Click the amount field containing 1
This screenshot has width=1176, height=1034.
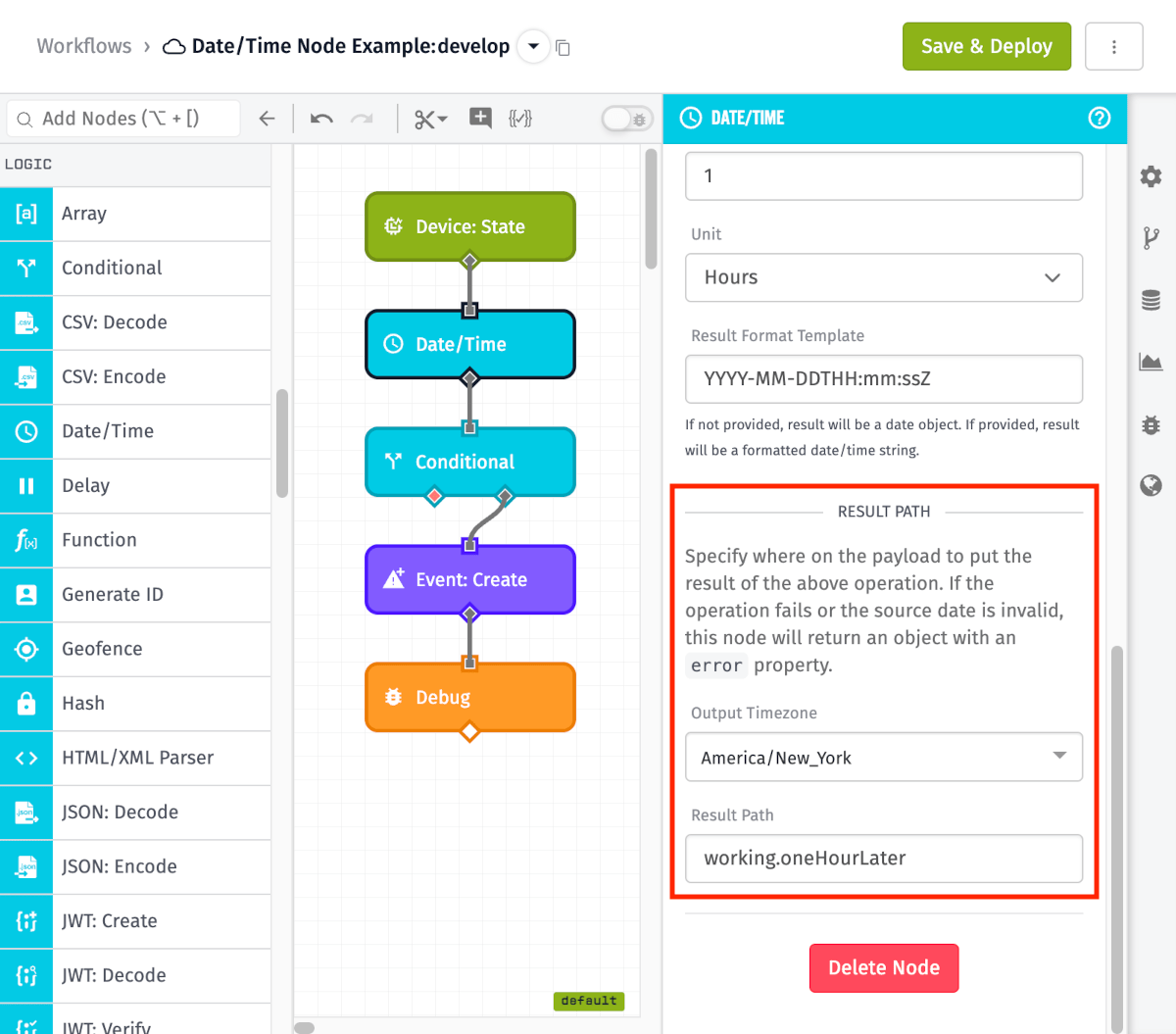click(x=884, y=175)
